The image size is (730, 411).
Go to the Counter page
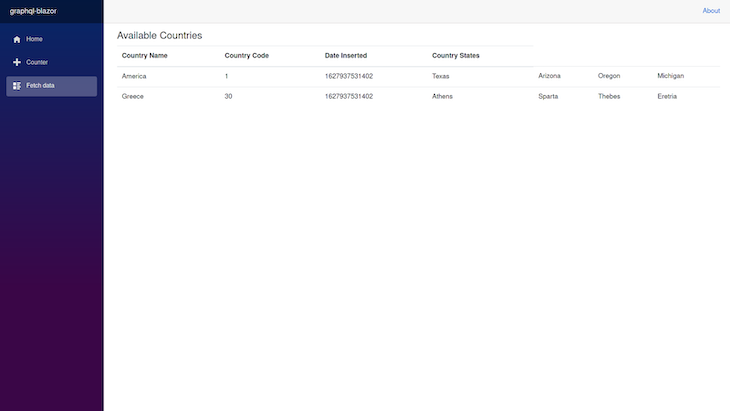[x=52, y=62]
